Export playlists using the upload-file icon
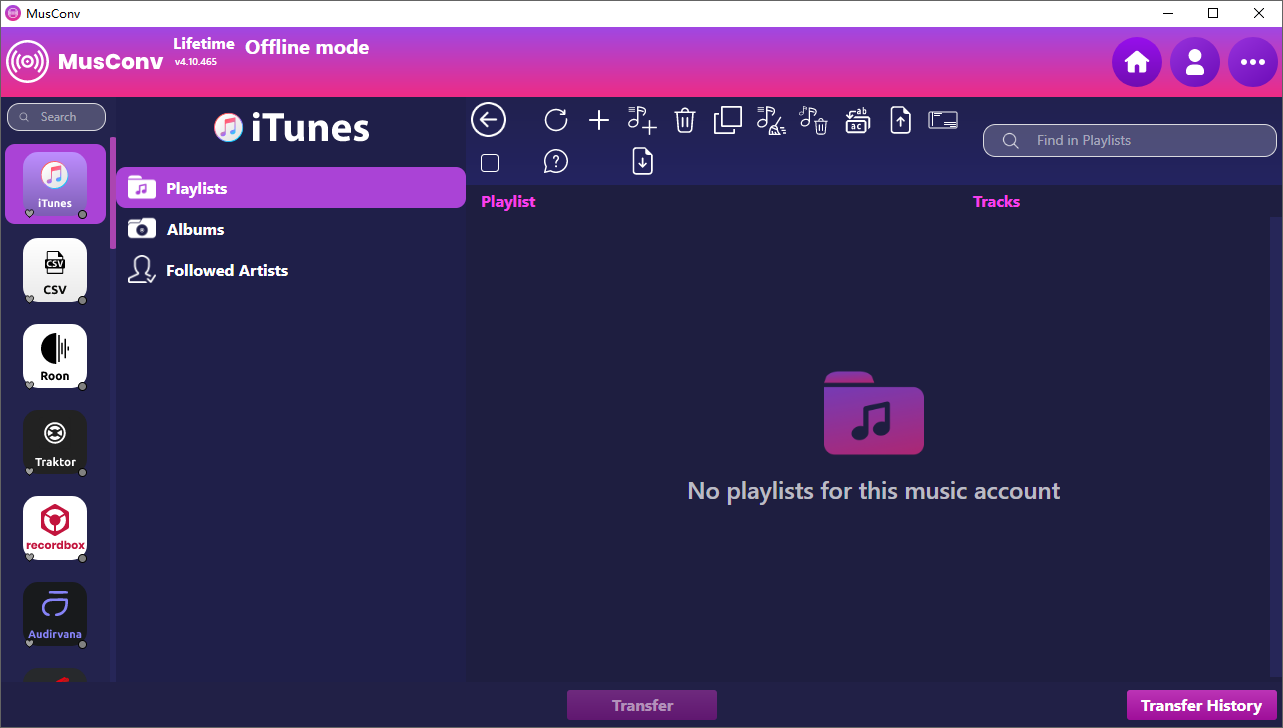1283x728 pixels. pos(899,120)
